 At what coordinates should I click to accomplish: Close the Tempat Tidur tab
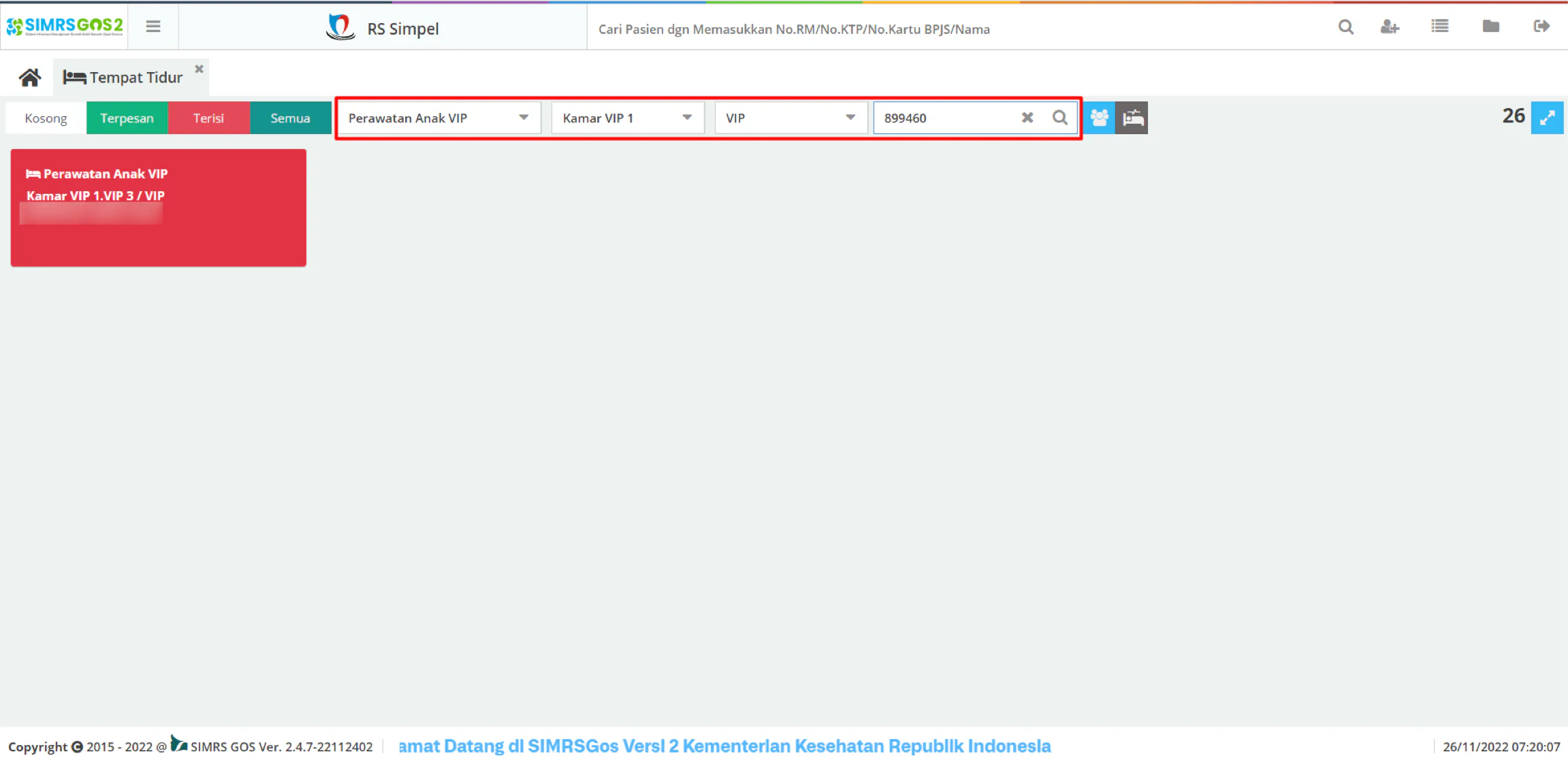point(199,69)
